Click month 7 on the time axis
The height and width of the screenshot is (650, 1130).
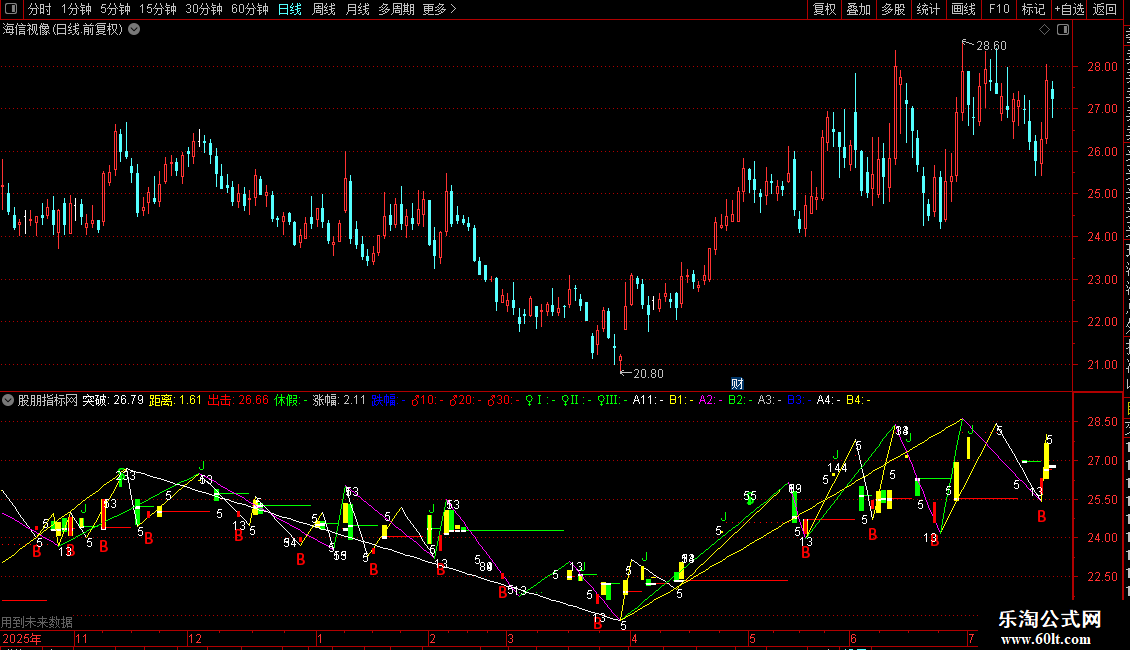point(971,638)
